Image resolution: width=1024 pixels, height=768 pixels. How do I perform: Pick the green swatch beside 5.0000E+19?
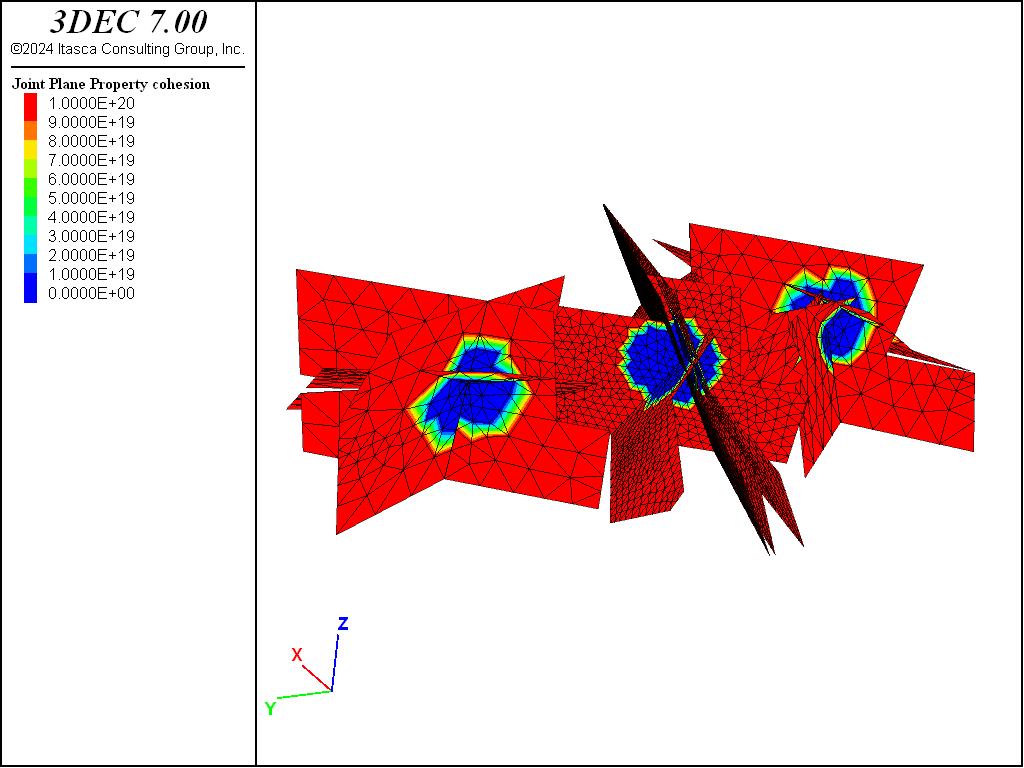(x=31, y=187)
